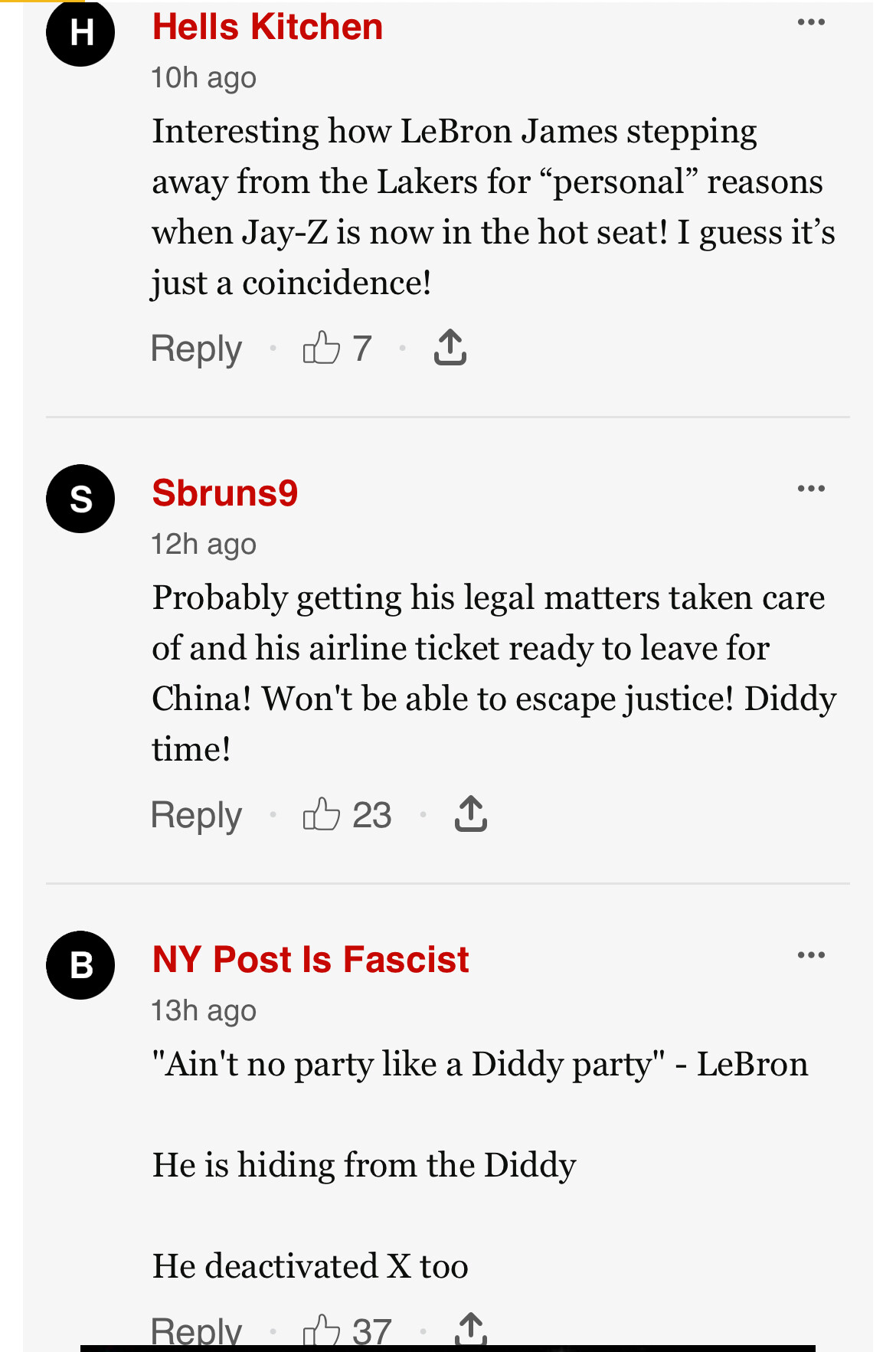Reply to NY Post Is Fascist comment
This screenshot has height=1352, width=896.
tap(196, 1331)
